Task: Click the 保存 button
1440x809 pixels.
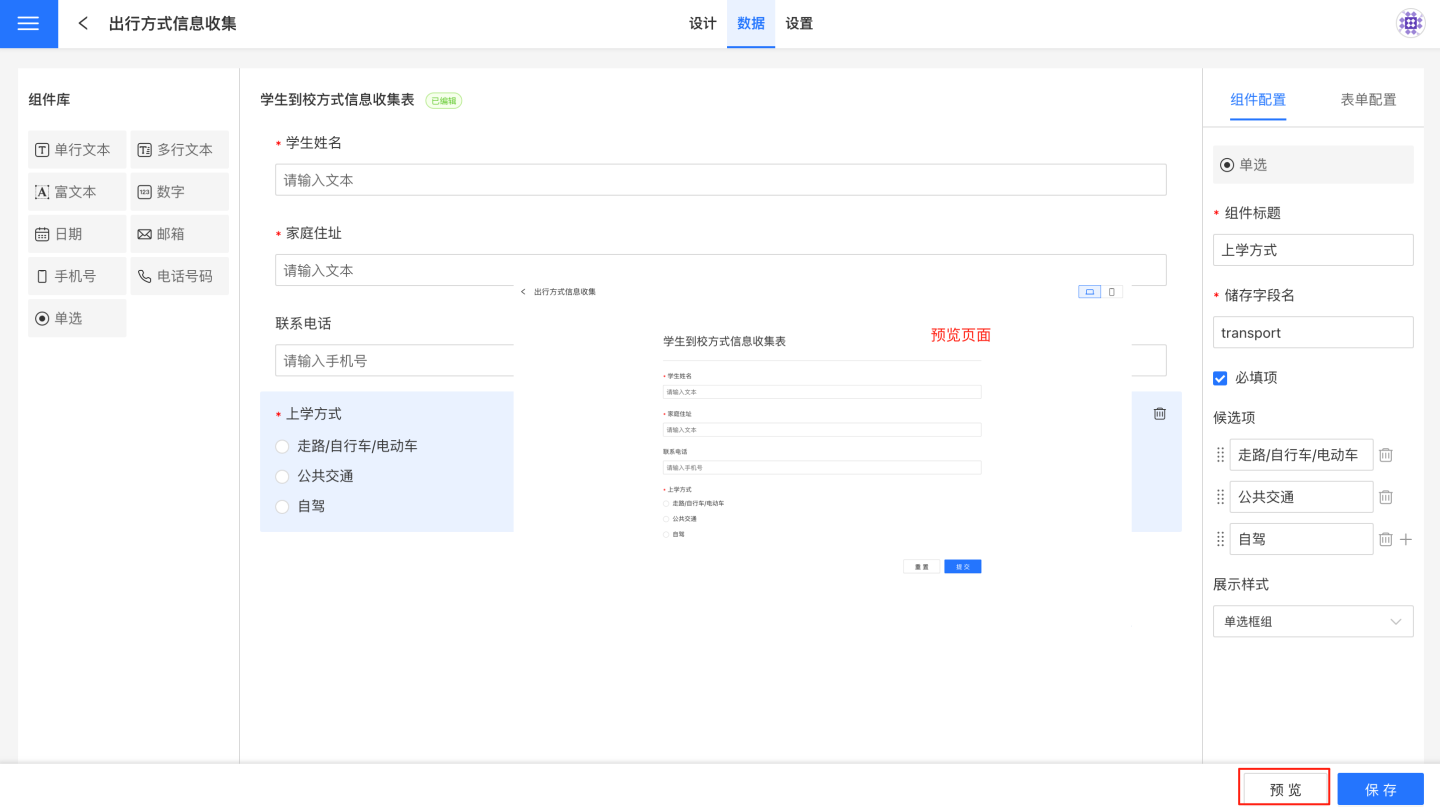Action: tap(1380, 789)
